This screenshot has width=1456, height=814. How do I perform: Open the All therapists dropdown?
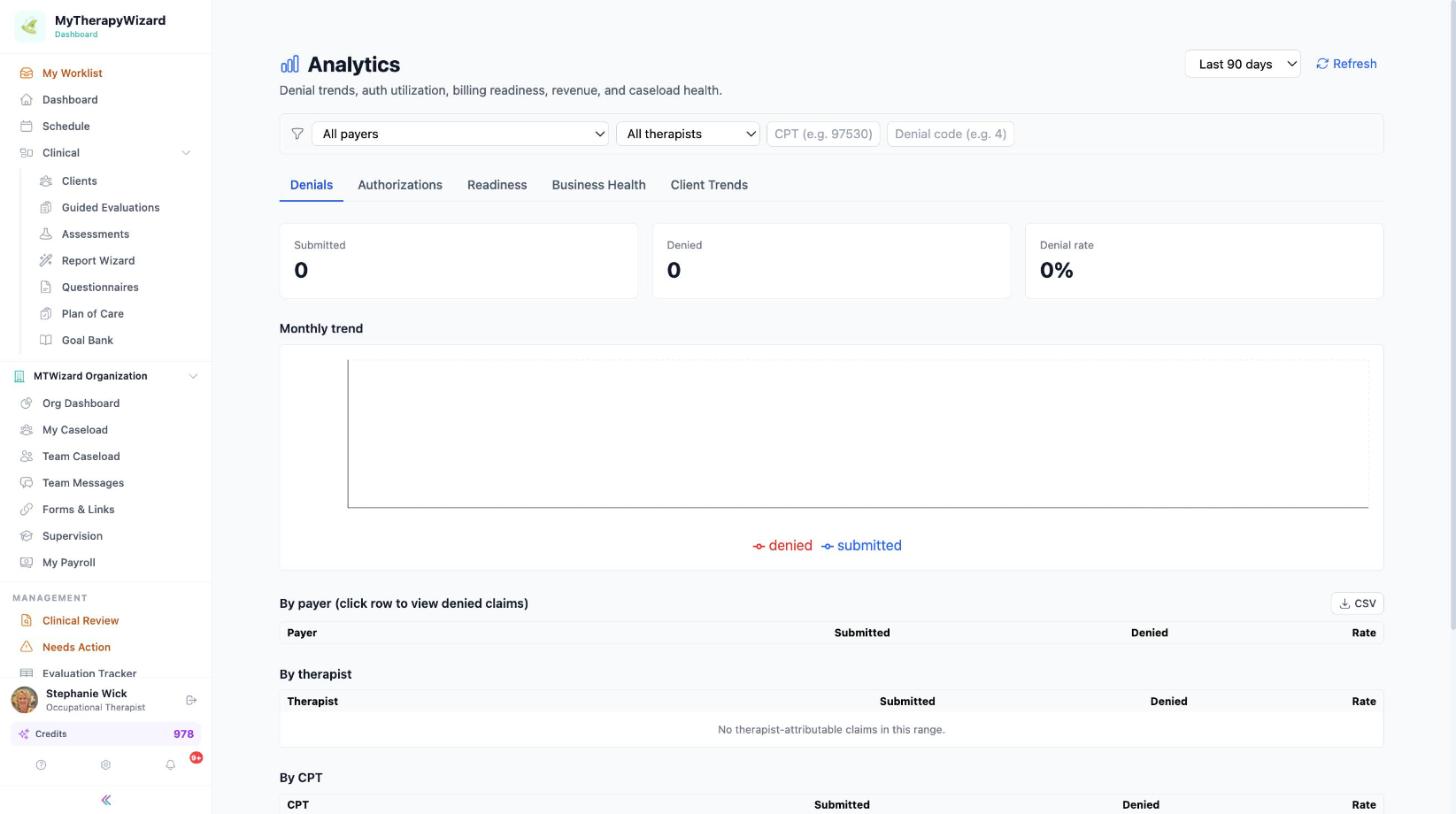pyautogui.click(x=688, y=134)
